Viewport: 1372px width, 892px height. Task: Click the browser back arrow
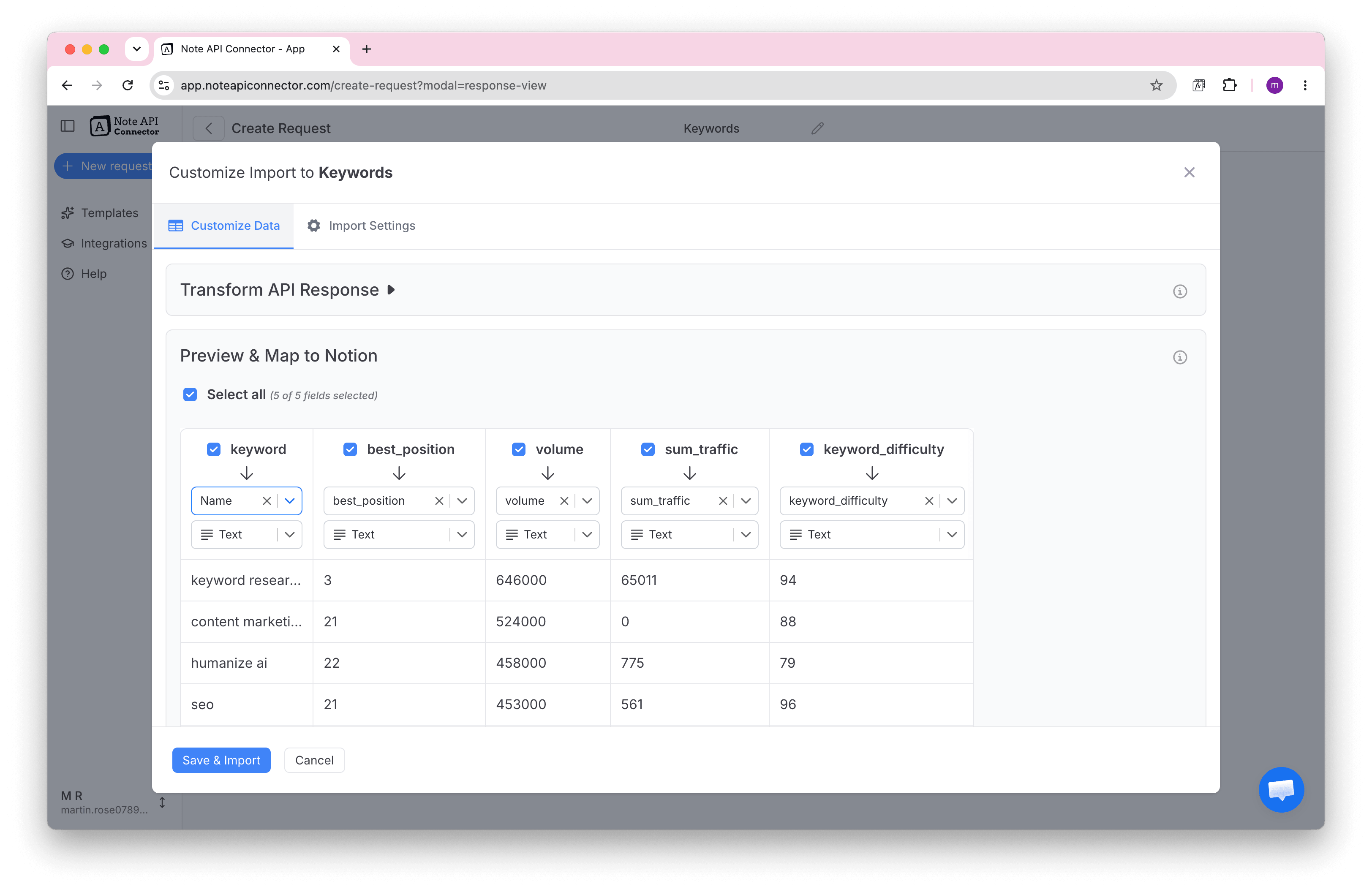click(x=67, y=85)
